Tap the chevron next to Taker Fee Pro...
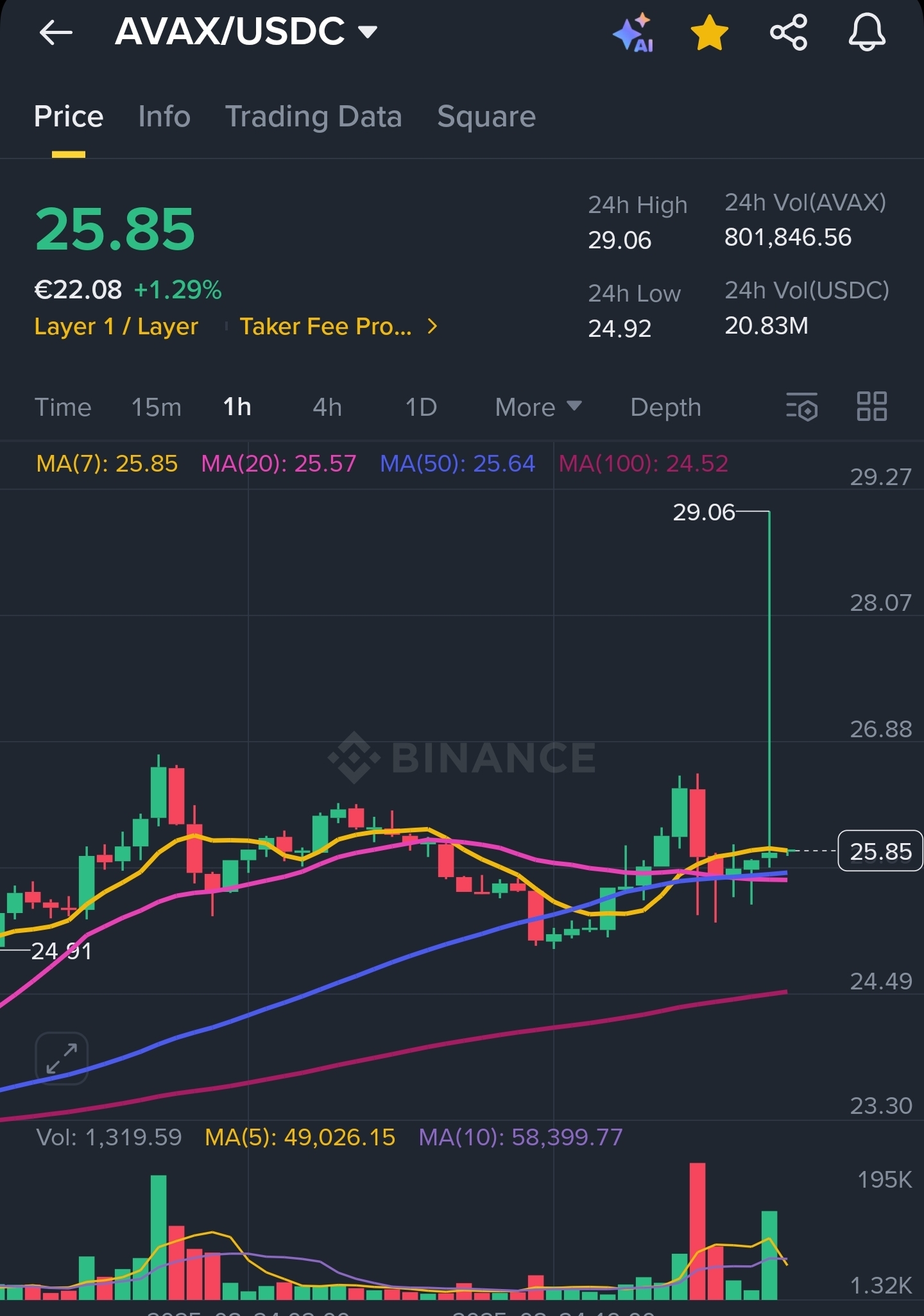This screenshot has width=924, height=1316. 432,327
